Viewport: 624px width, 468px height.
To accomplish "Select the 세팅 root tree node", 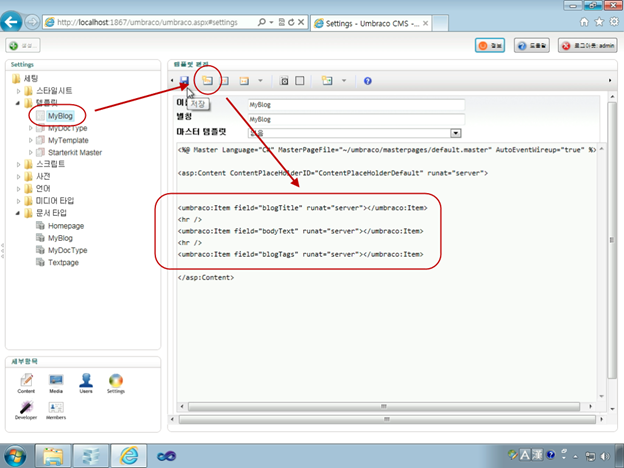I will (31, 78).
